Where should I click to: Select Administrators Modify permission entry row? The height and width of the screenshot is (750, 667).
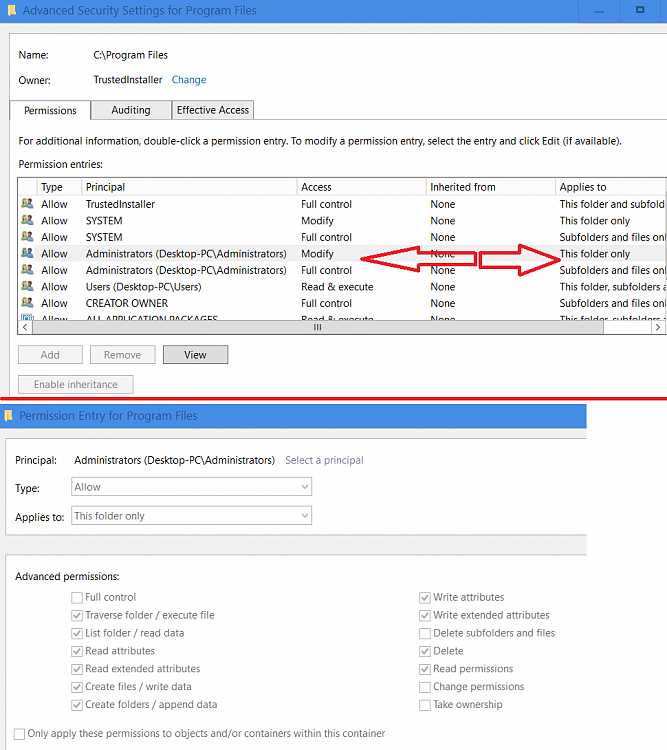[186, 254]
